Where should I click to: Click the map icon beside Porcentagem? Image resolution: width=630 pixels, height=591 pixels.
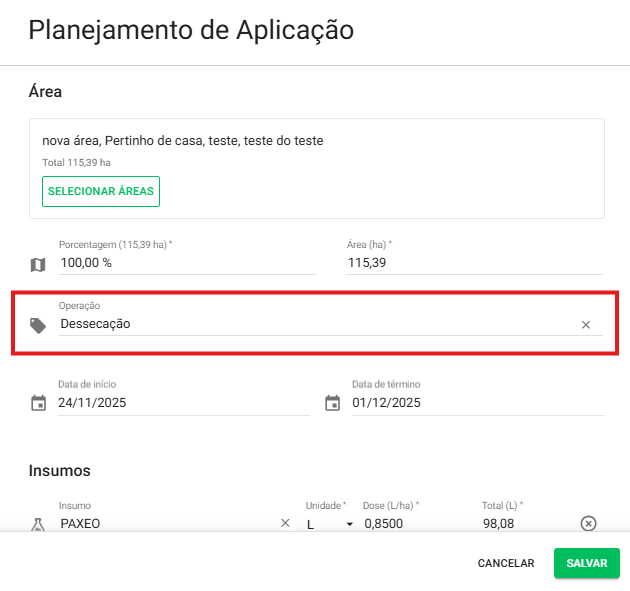[x=38, y=265]
